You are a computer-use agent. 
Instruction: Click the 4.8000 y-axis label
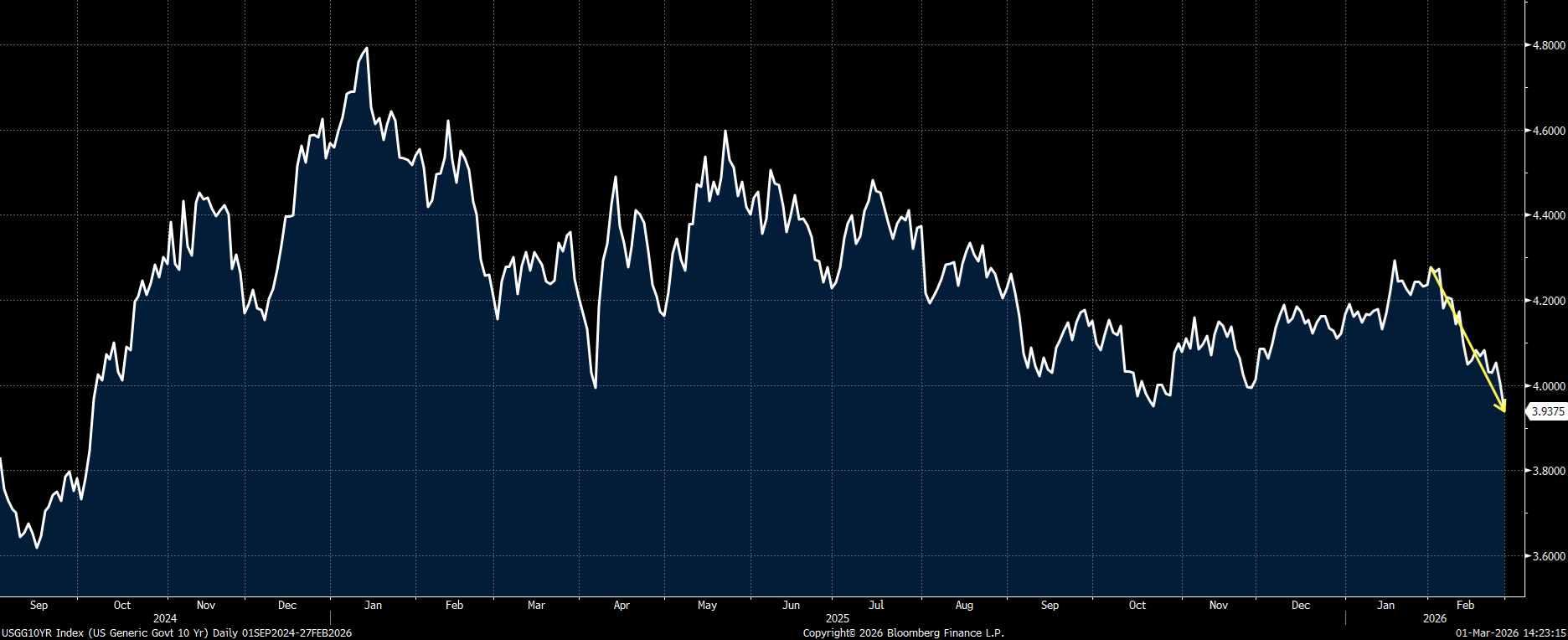coord(1549,45)
